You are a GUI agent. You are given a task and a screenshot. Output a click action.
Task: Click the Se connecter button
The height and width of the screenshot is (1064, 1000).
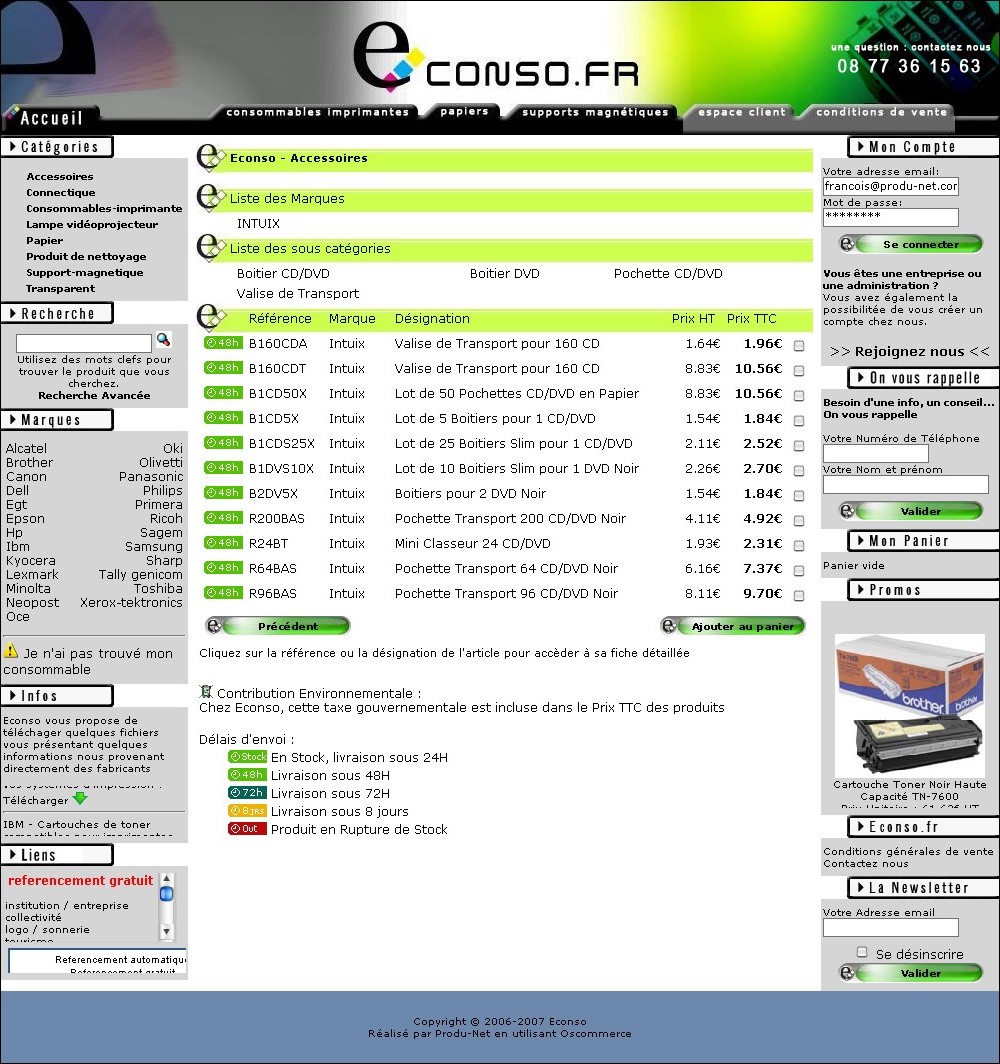(x=911, y=244)
